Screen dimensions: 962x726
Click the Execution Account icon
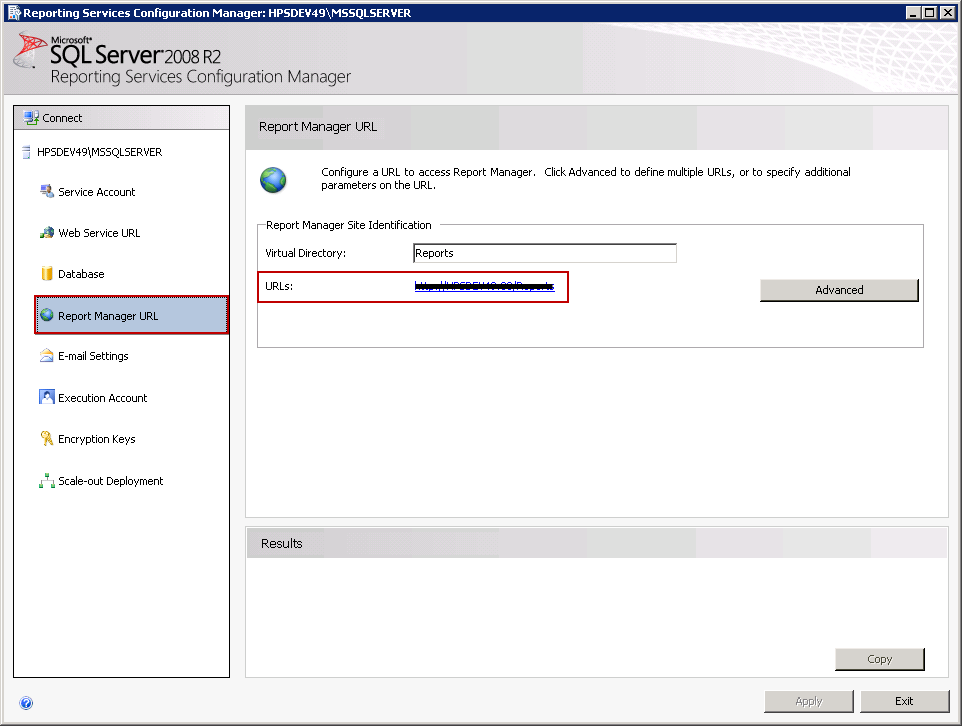point(47,397)
